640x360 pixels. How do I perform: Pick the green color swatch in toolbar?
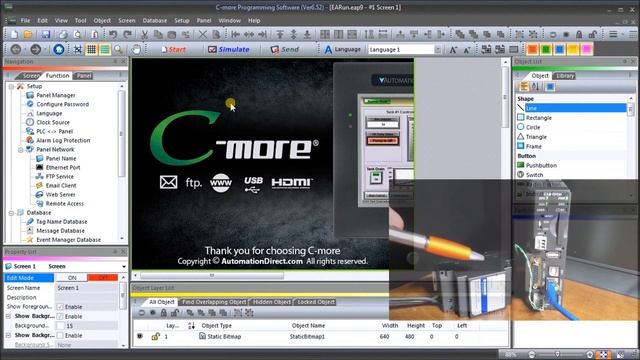click(x=546, y=49)
